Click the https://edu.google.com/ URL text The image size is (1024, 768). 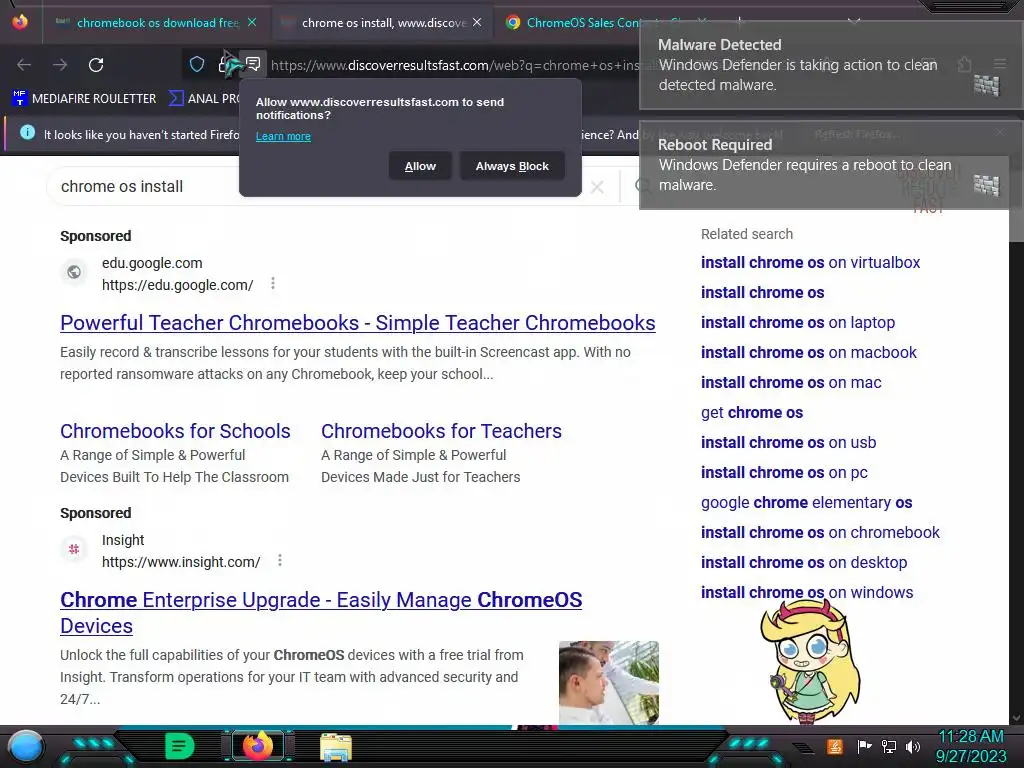pyautogui.click(x=178, y=285)
